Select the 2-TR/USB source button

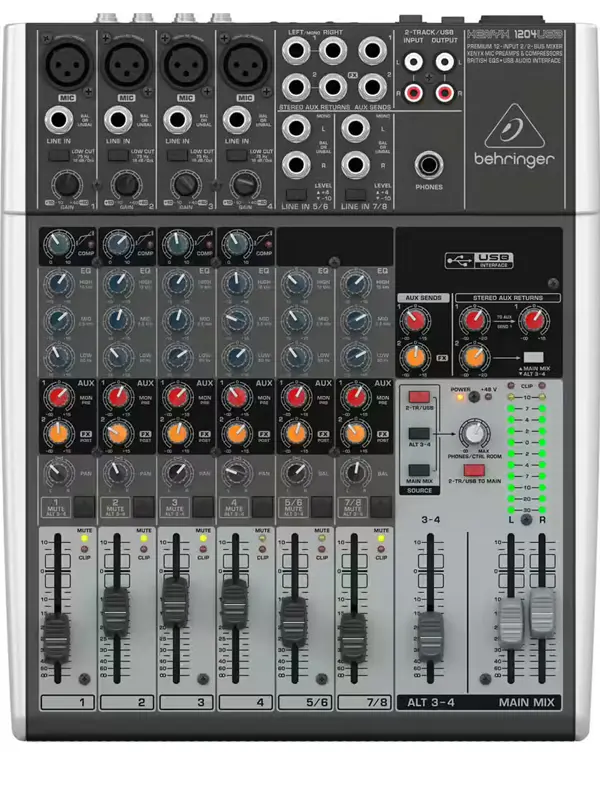[419, 397]
